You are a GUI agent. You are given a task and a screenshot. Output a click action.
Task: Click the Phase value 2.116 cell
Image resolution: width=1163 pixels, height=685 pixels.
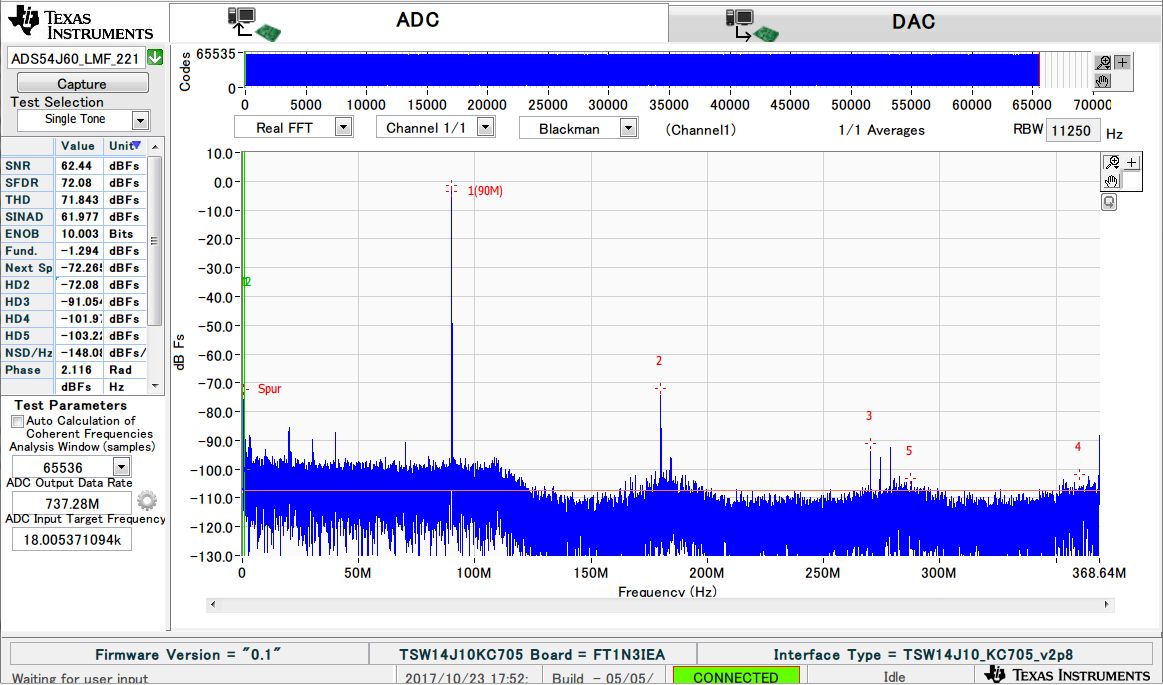[79, 370]
